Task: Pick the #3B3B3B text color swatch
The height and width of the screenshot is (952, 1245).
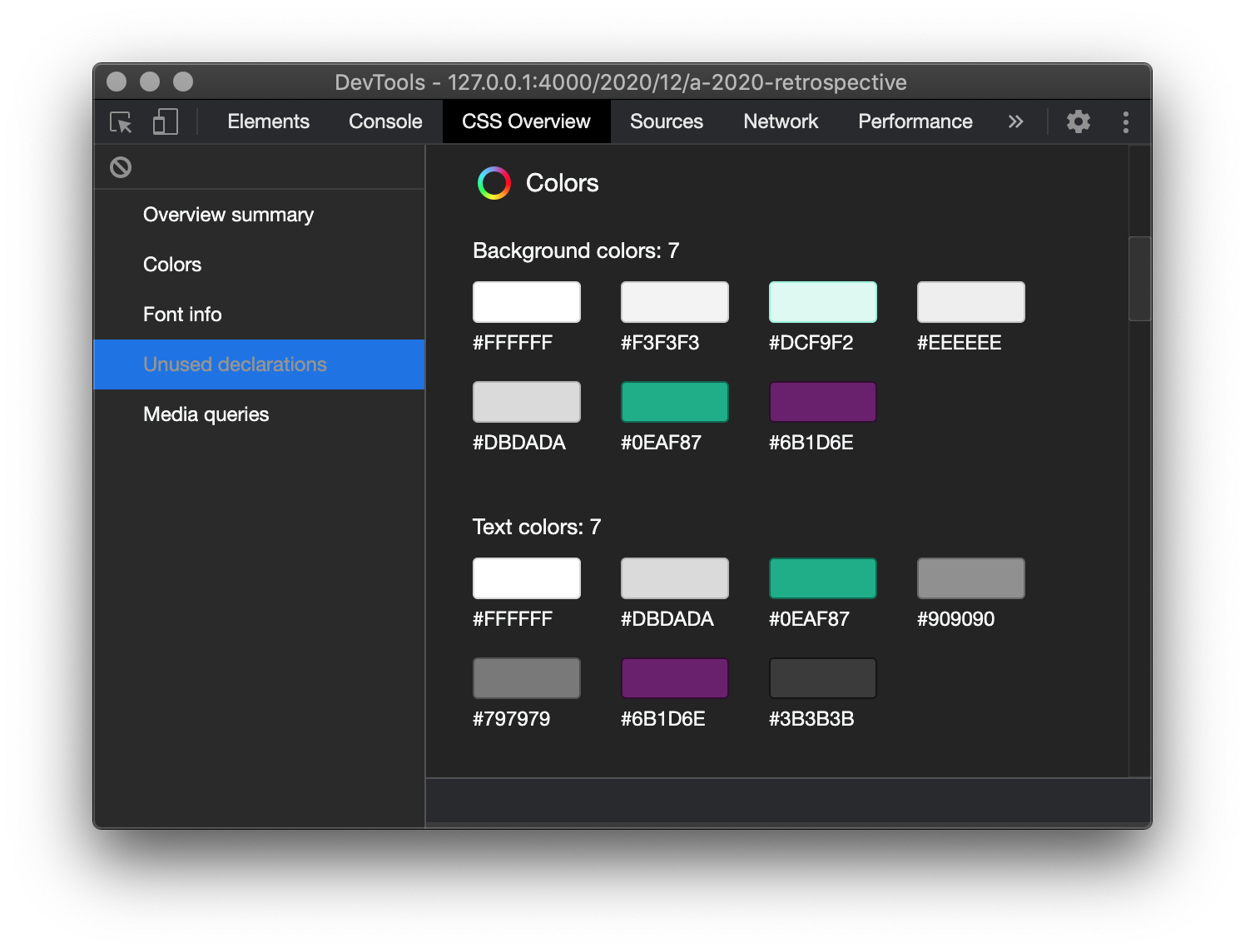Action: pyautogui.click(x=822, y=678)
